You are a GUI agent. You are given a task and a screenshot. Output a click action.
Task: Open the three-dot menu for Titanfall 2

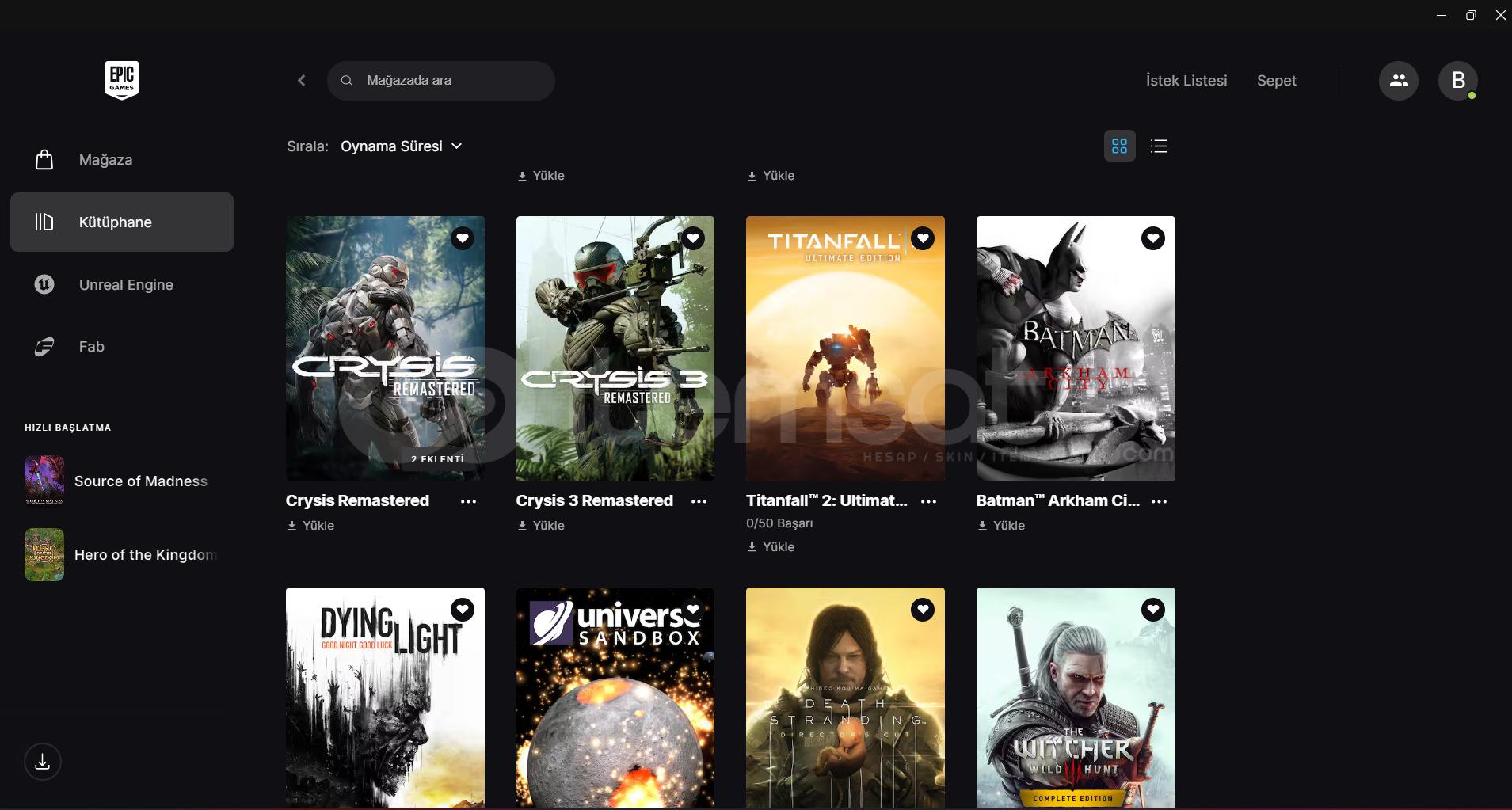(x=928, y=501)
